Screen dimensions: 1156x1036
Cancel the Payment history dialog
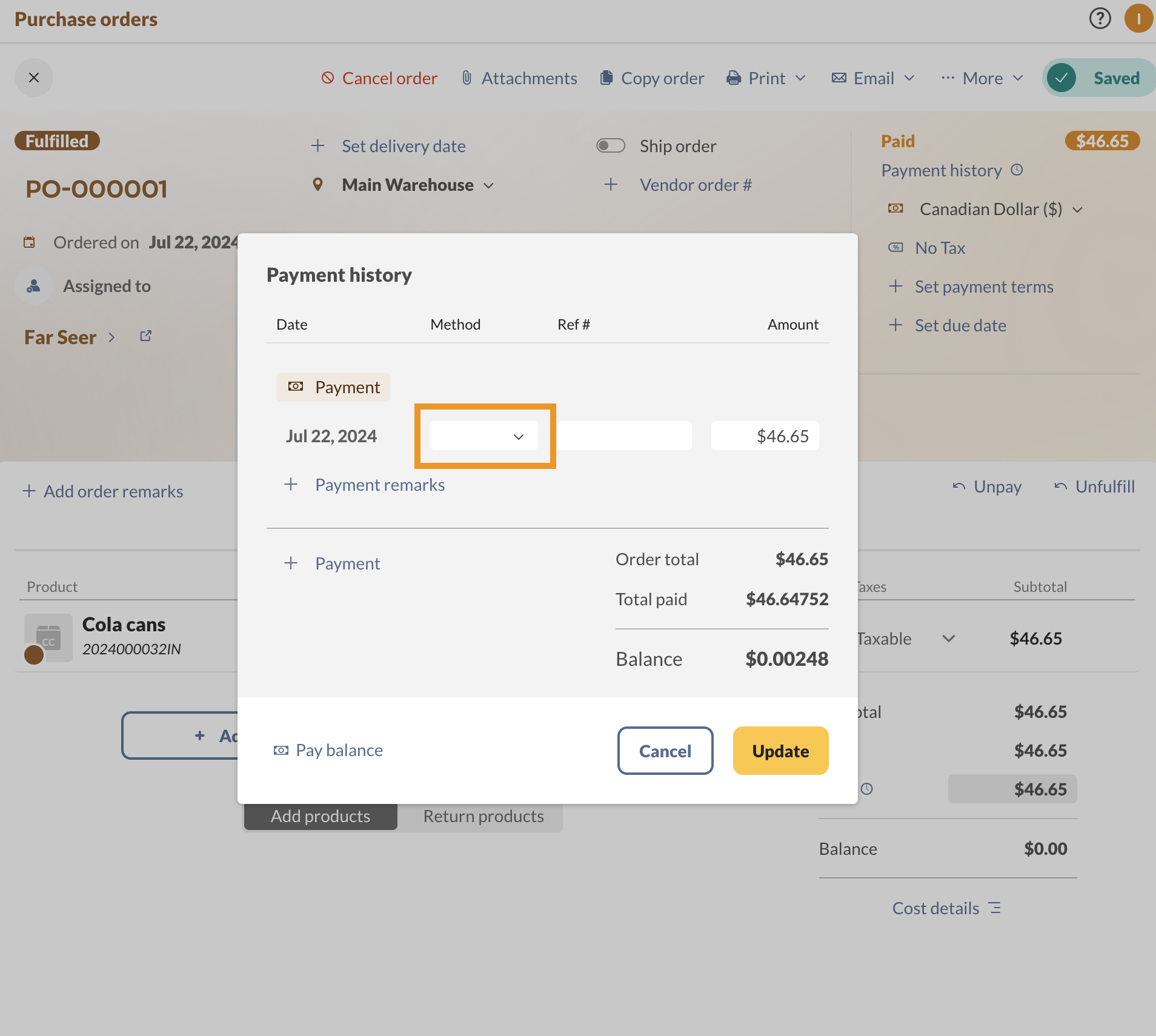665,751
